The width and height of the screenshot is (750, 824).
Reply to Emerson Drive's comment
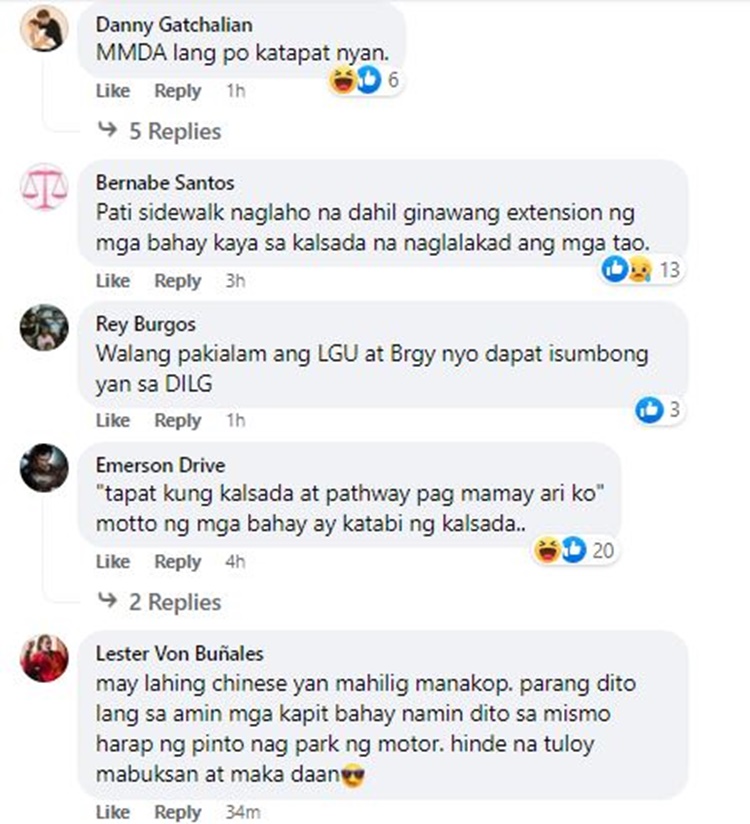pos(178,562)
